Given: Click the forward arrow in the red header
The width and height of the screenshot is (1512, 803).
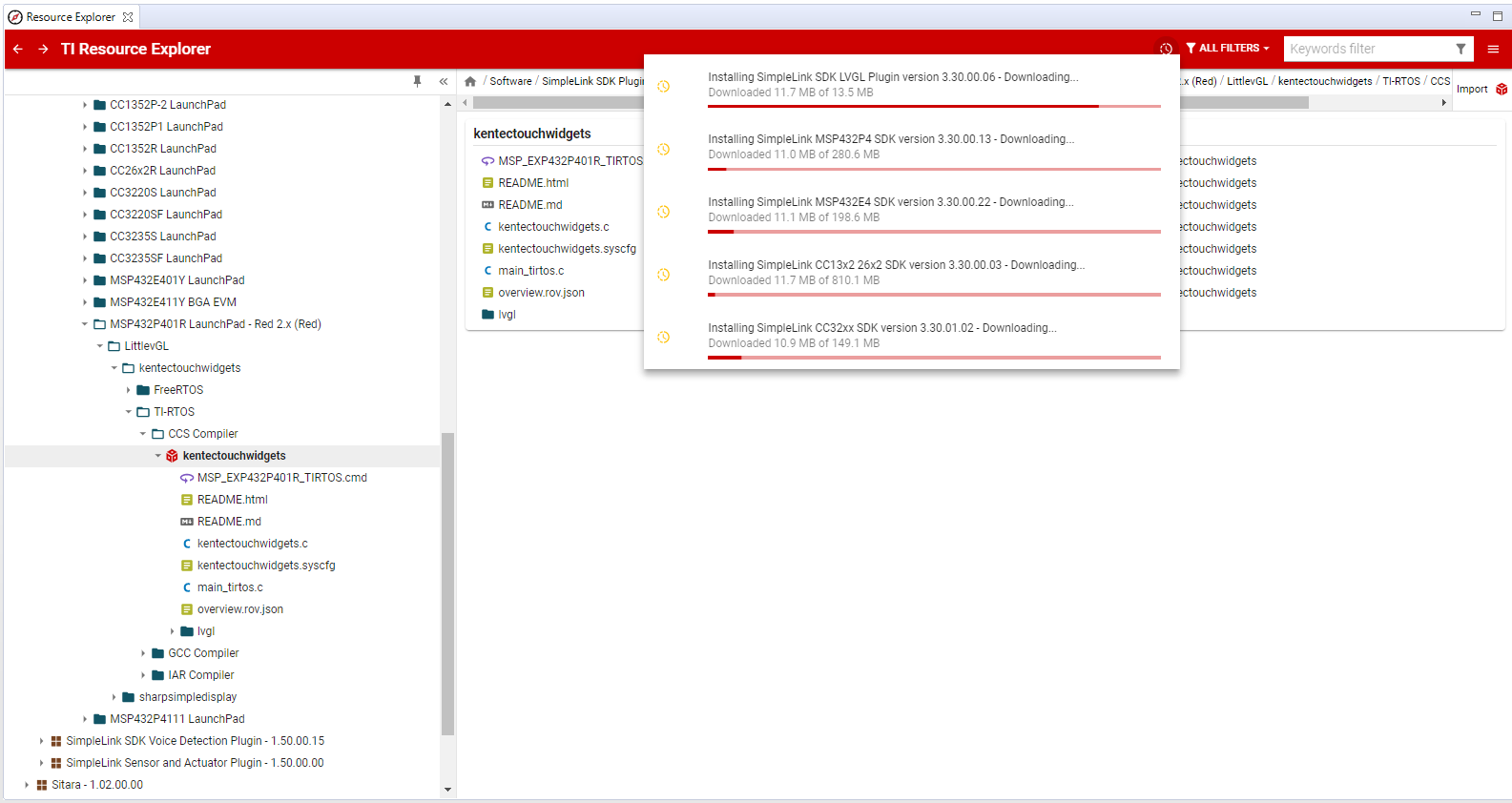Looking at the screenshot, I should [x=44, y=49].
